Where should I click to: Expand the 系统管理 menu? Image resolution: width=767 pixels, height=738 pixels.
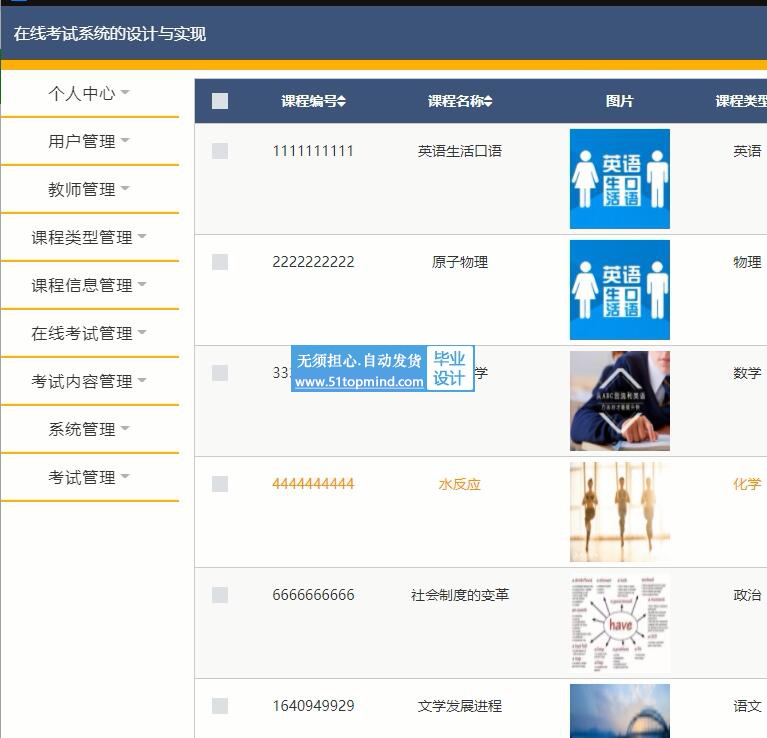click(89, 429)
